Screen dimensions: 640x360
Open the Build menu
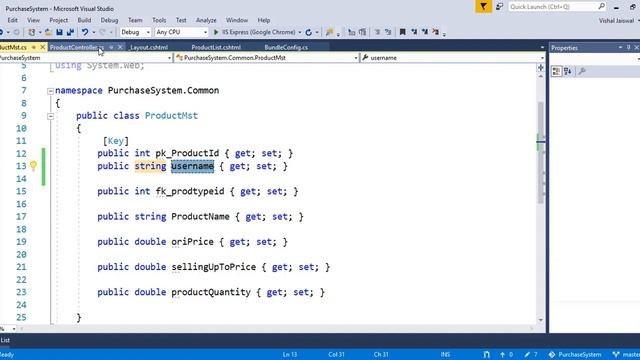[84, 20]
